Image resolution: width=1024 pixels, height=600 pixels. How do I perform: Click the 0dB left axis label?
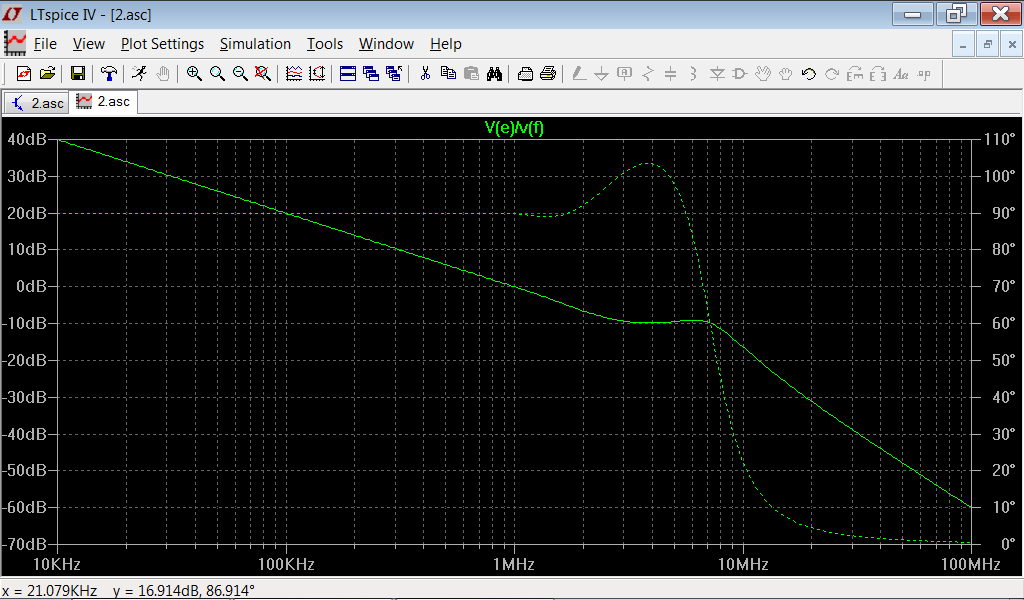pos(31,286)
